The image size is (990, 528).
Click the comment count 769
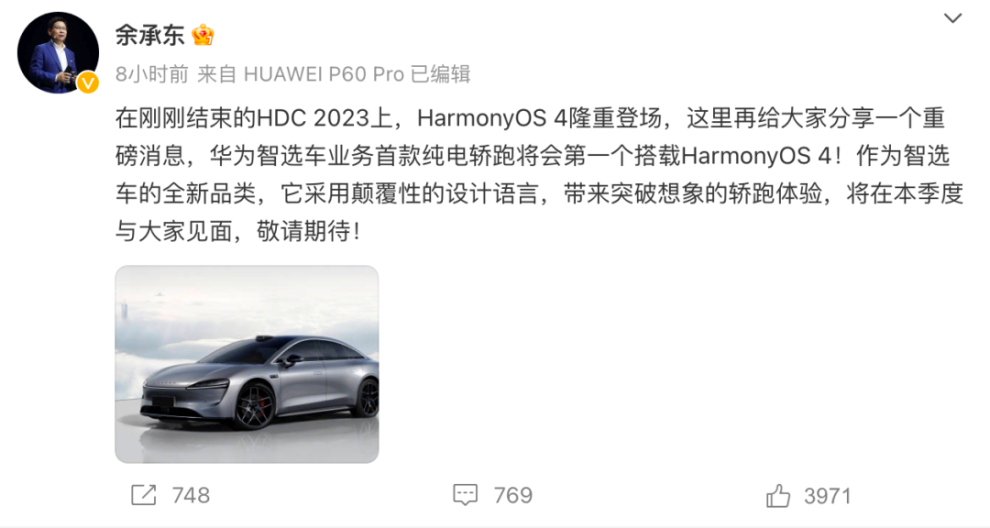pyautogui.click(x=513, y=496)
